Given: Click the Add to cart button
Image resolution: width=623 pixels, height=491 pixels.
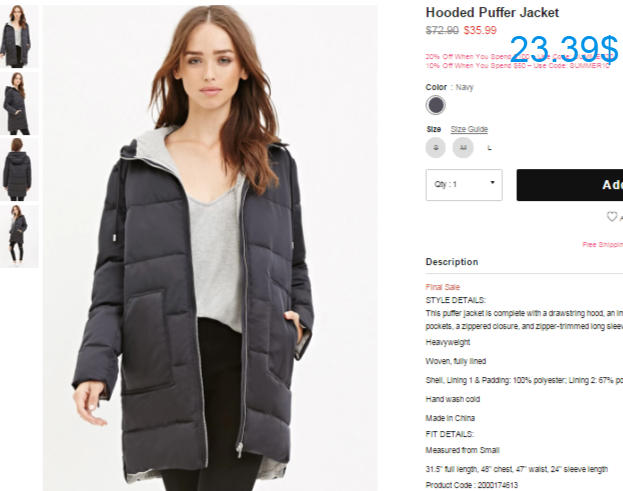Looking at the screenshot, I should click(x=570, y=185).
